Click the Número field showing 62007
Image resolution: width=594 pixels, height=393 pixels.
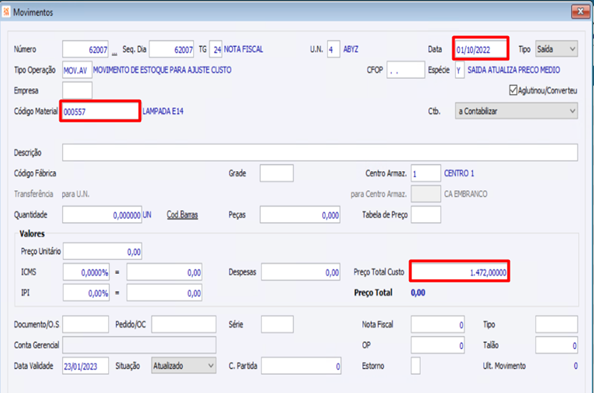85,49
